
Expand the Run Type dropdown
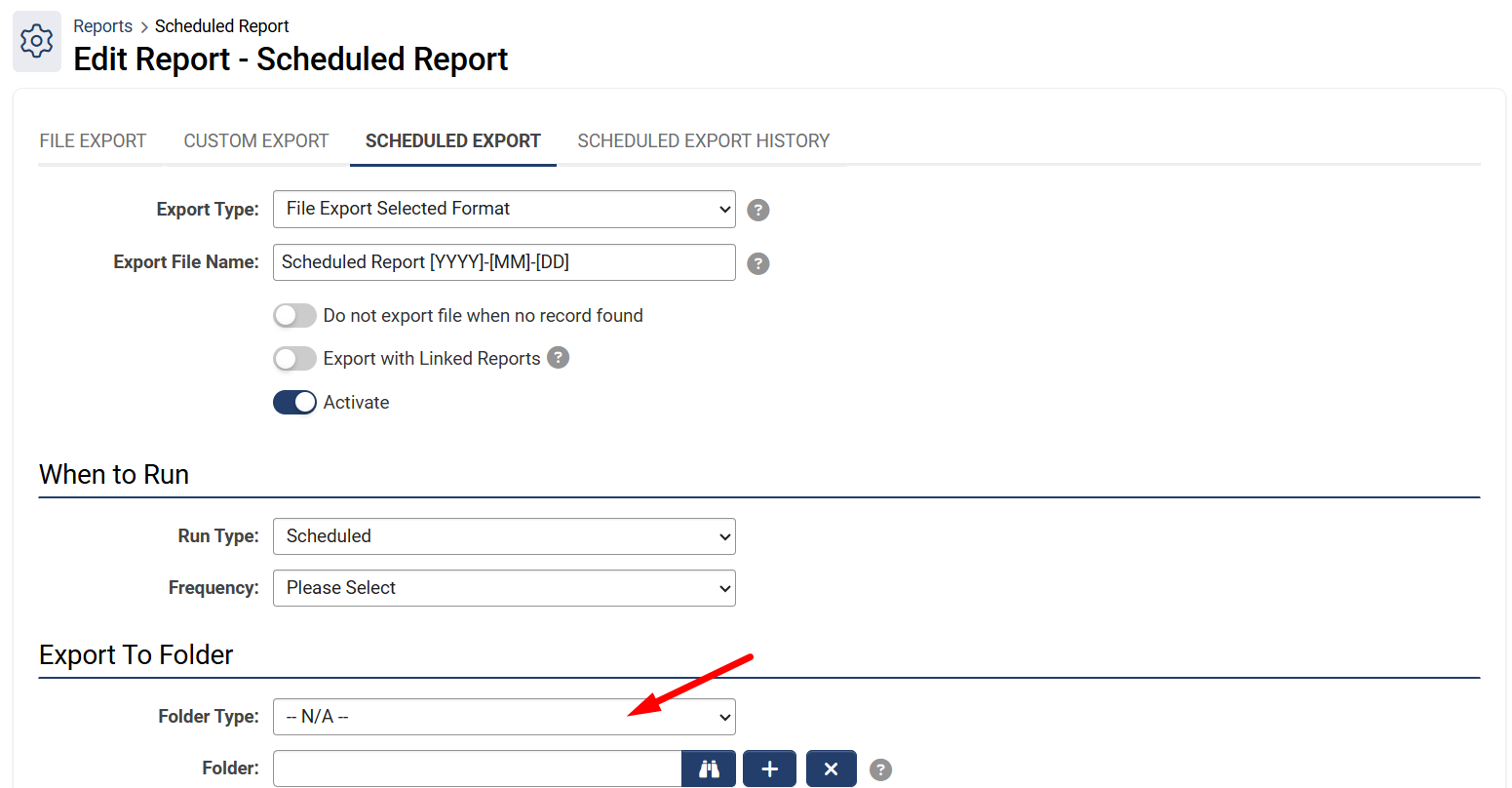(x=504, y=536)
